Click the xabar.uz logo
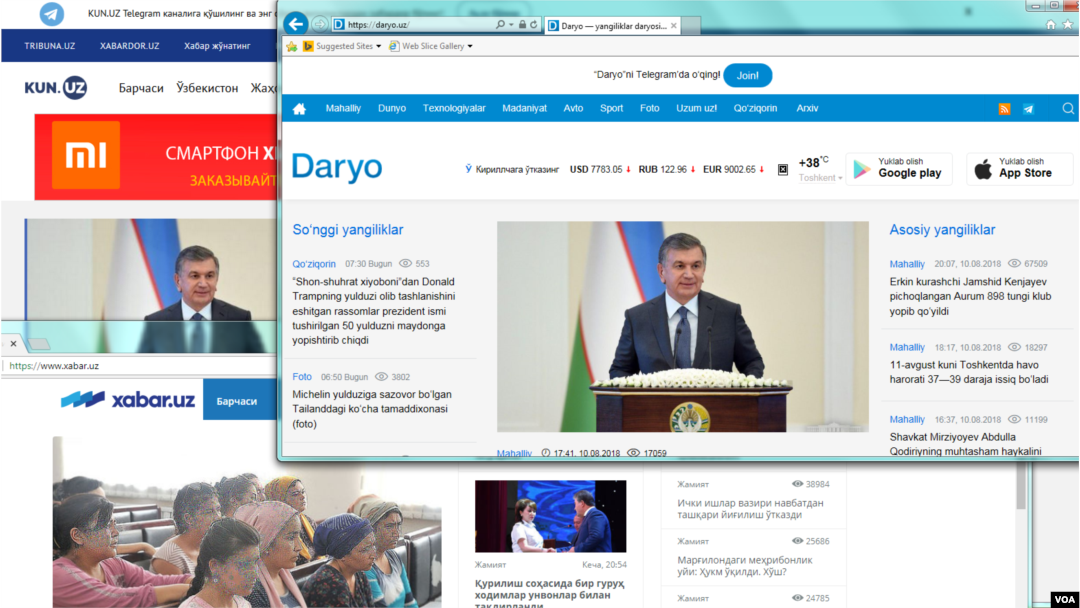The width and height of the screenshot is (1080, 608). click(x=128, y=399)
